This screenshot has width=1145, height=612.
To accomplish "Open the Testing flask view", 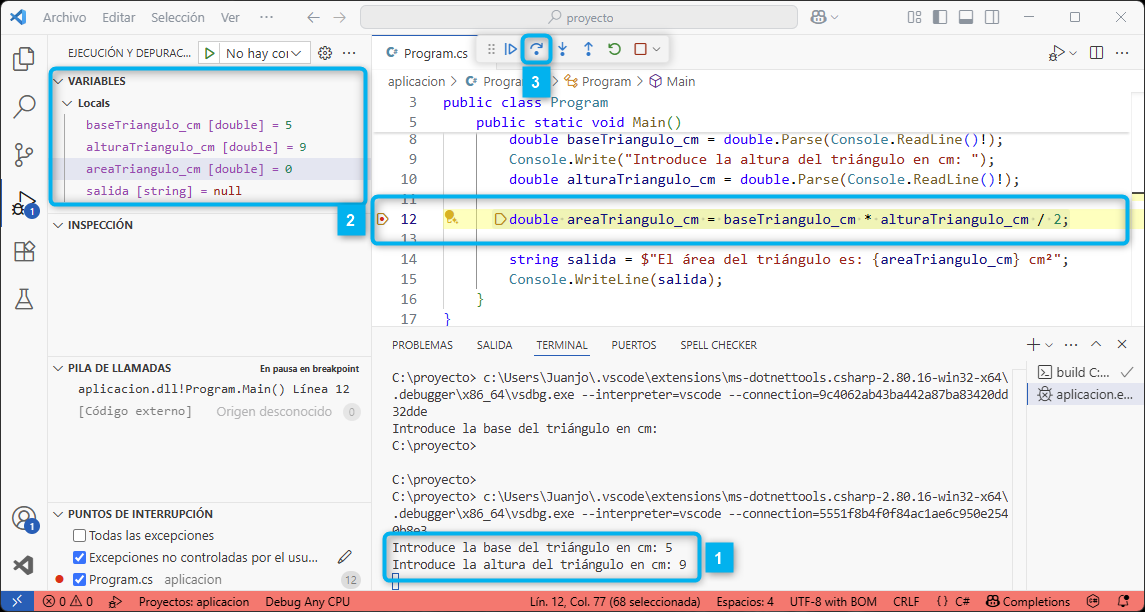I will (x=24, y=297).
